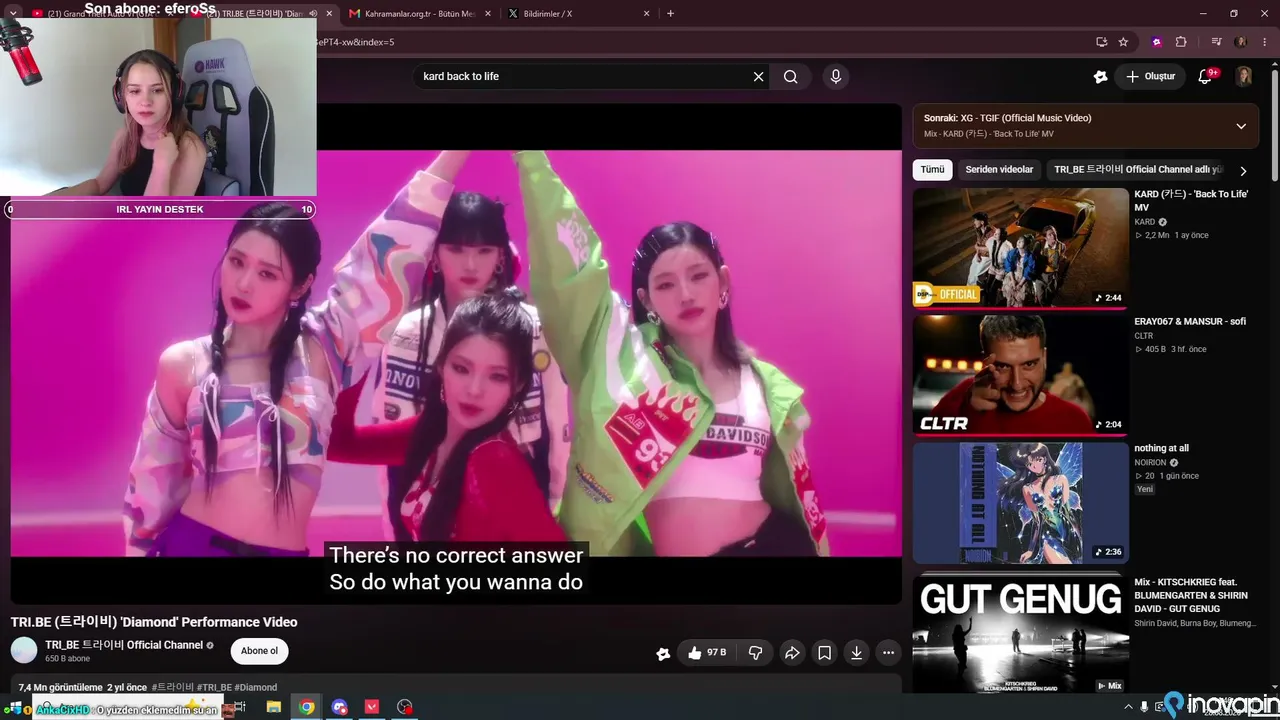Click the video player to pause
The height and width of the screenshot is (720, 1280).
tap(456, 353)
